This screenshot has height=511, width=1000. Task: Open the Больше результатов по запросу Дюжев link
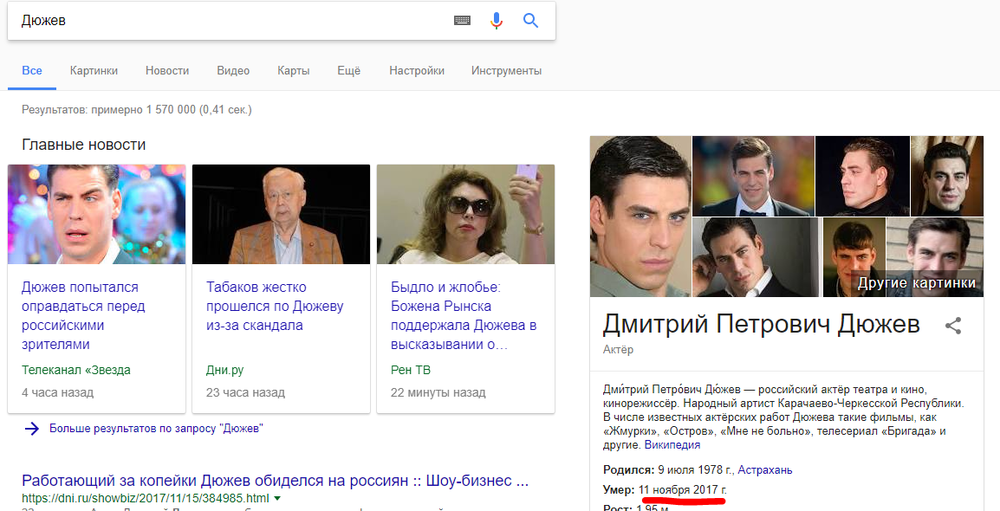tap(156, 429)
